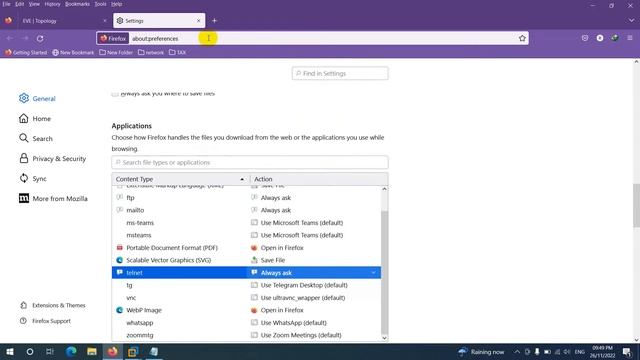Go to Search settings category

(36, 138)
